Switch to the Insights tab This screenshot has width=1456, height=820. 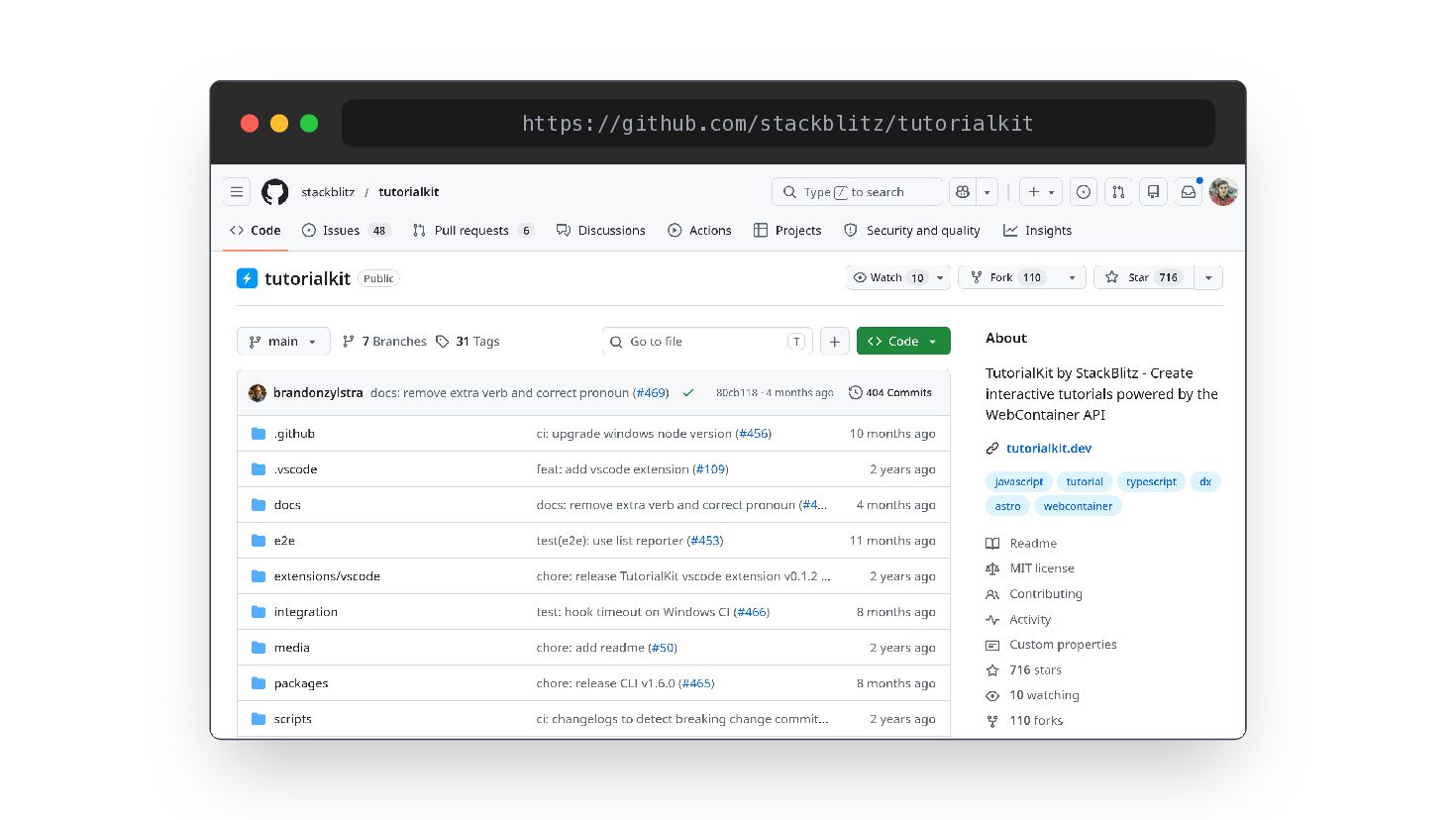click(x=1038, y=231)
